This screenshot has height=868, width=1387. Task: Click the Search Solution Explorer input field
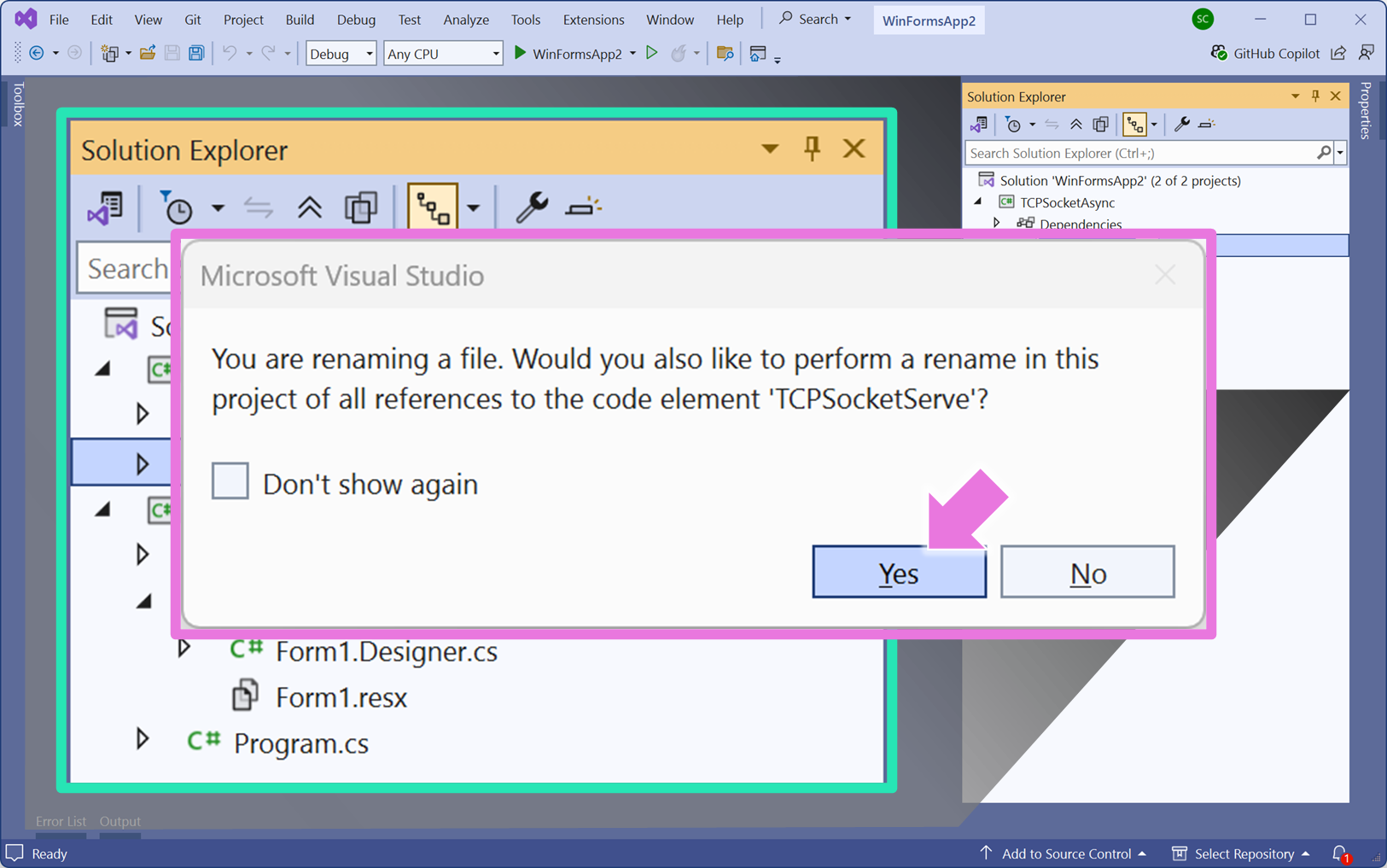tap(1140, 153)
